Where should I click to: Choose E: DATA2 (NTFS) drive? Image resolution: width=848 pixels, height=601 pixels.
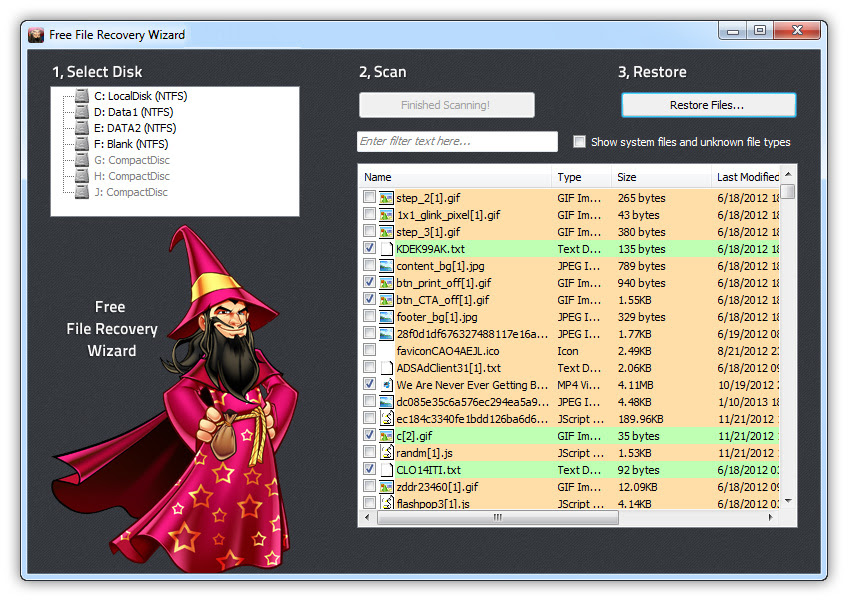[x=142, y=128]
